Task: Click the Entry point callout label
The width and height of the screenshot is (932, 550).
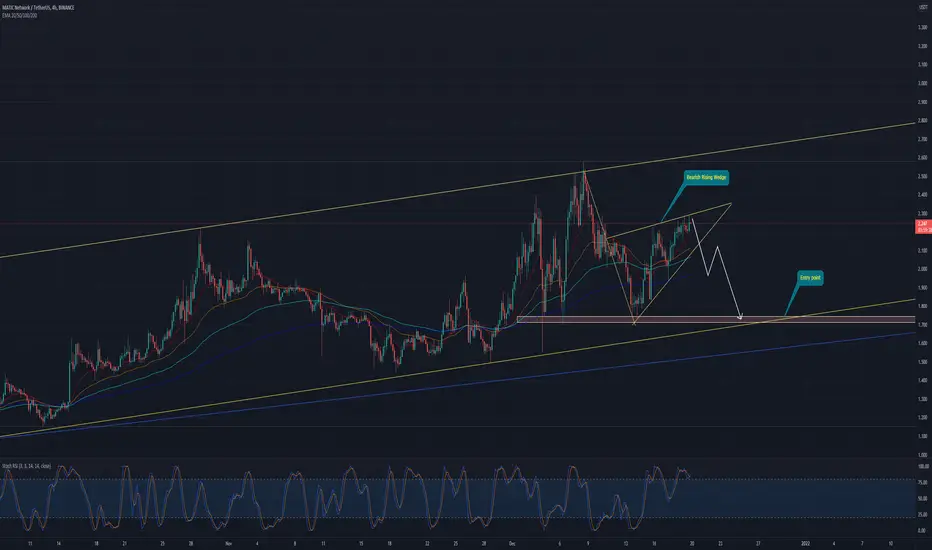Action: [810, 278]
